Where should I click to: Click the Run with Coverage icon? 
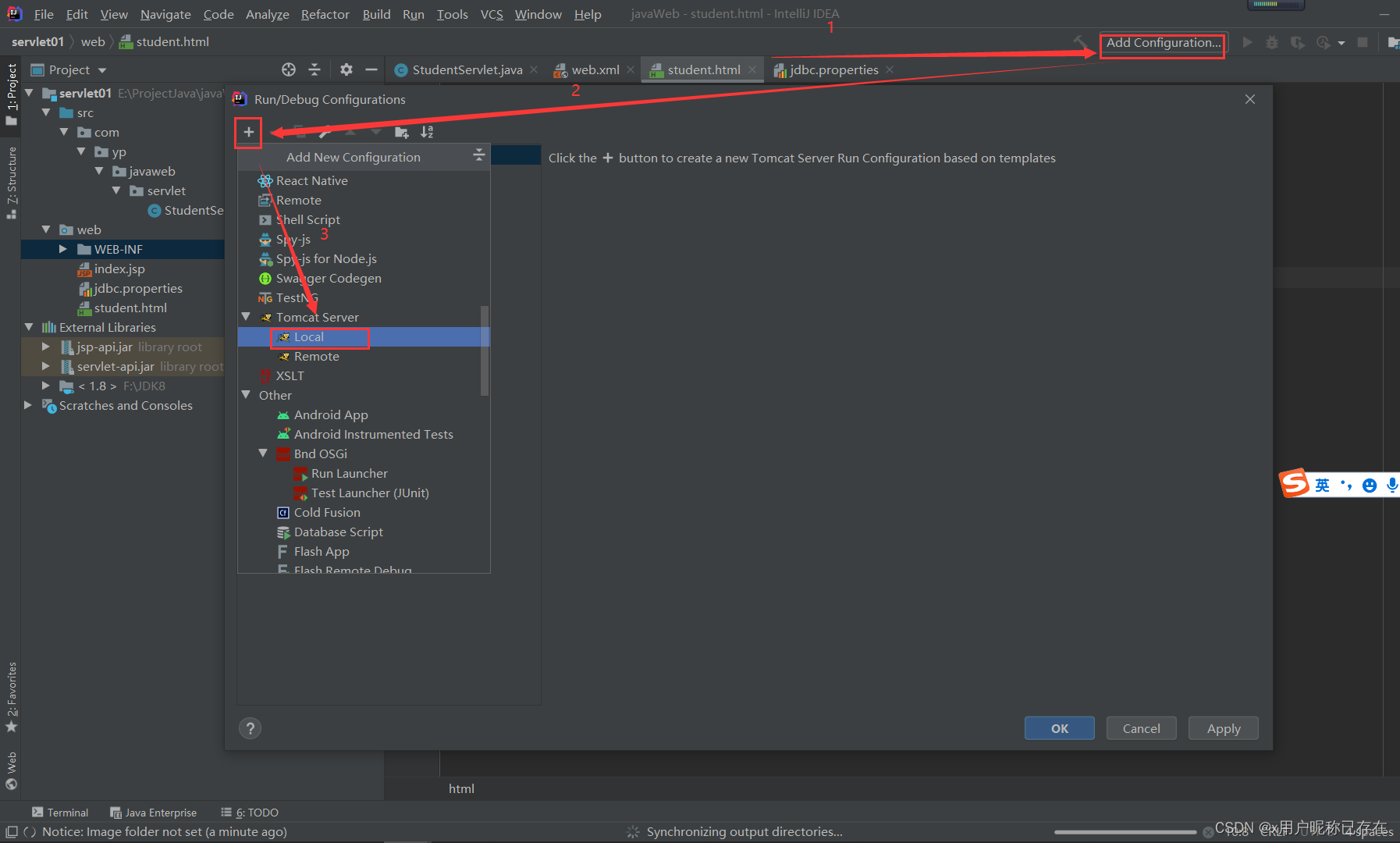(x=1297, y=42)
